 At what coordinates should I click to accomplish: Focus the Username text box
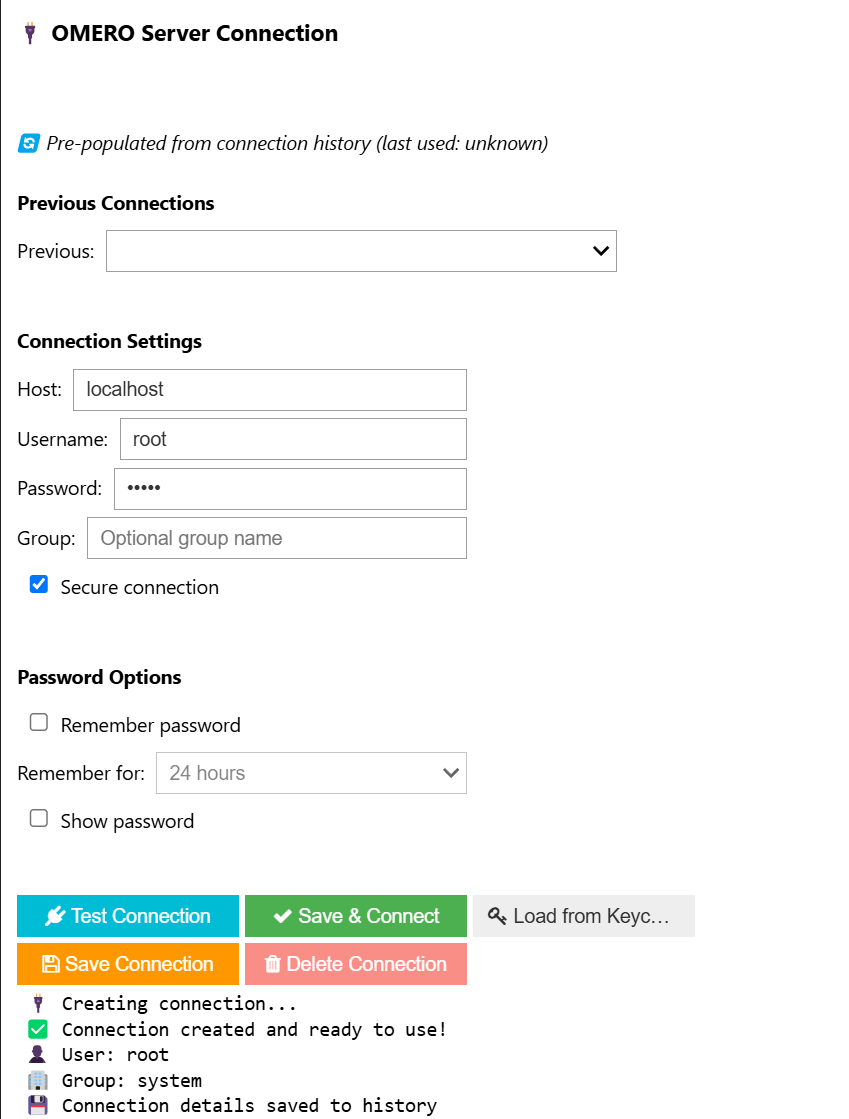(x=293, y=439)
